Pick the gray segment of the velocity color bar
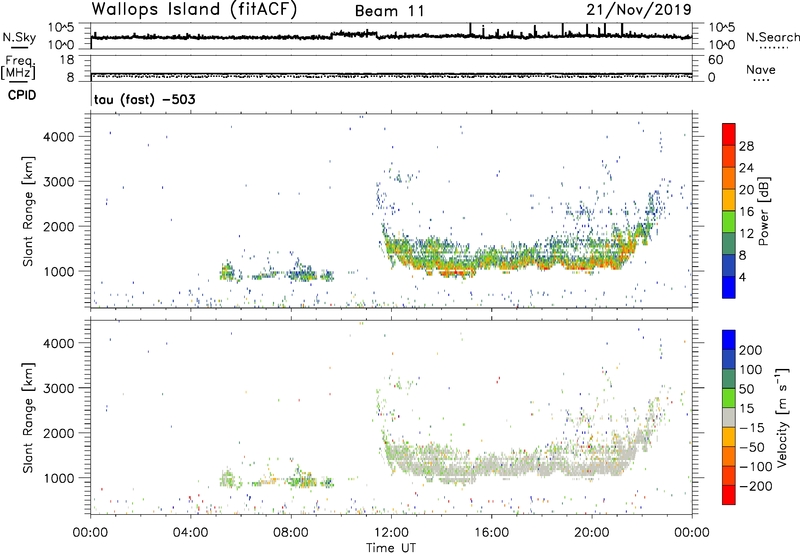 729,418
